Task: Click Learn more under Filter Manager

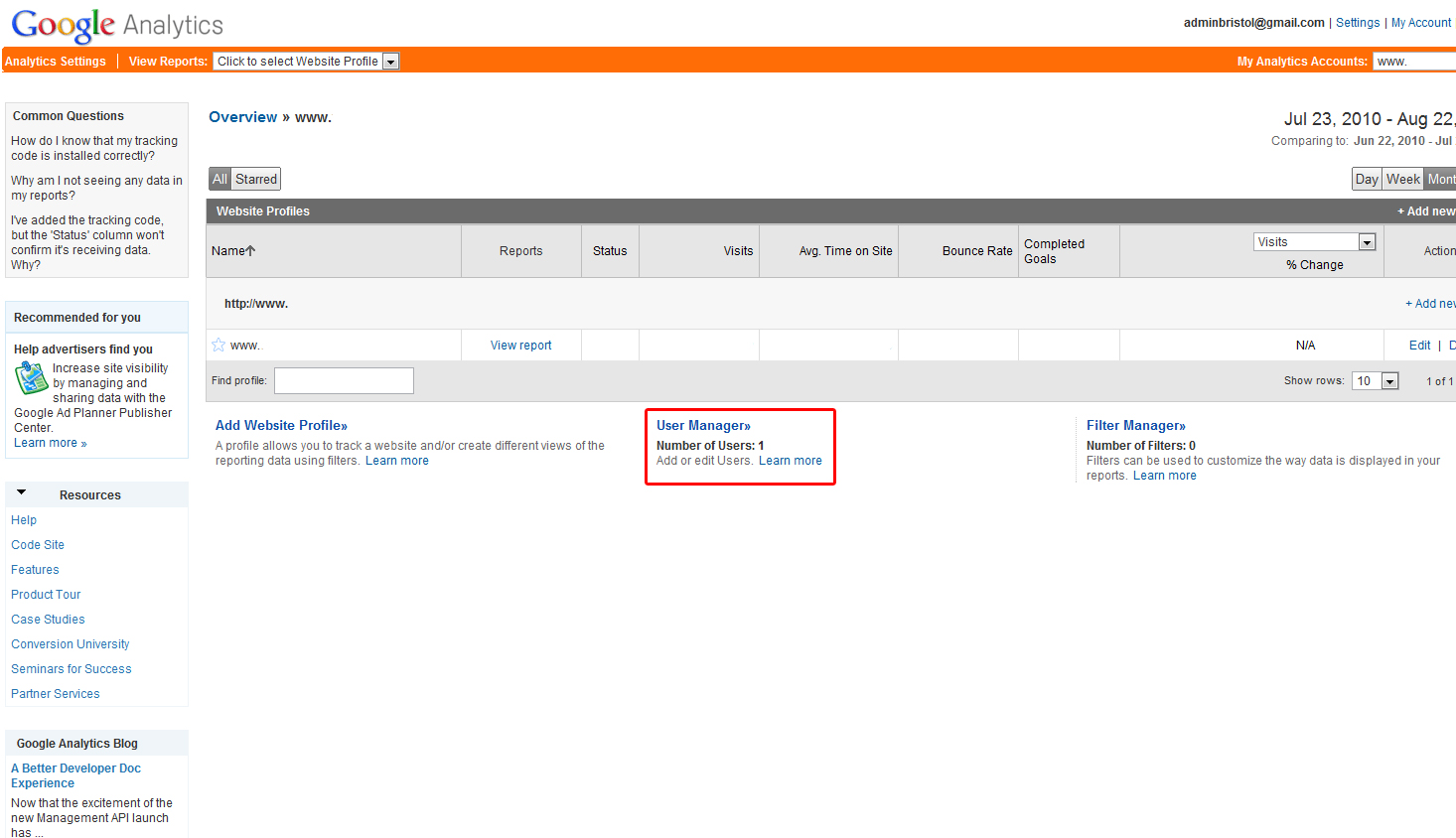Action: (x=1165, y=476)
